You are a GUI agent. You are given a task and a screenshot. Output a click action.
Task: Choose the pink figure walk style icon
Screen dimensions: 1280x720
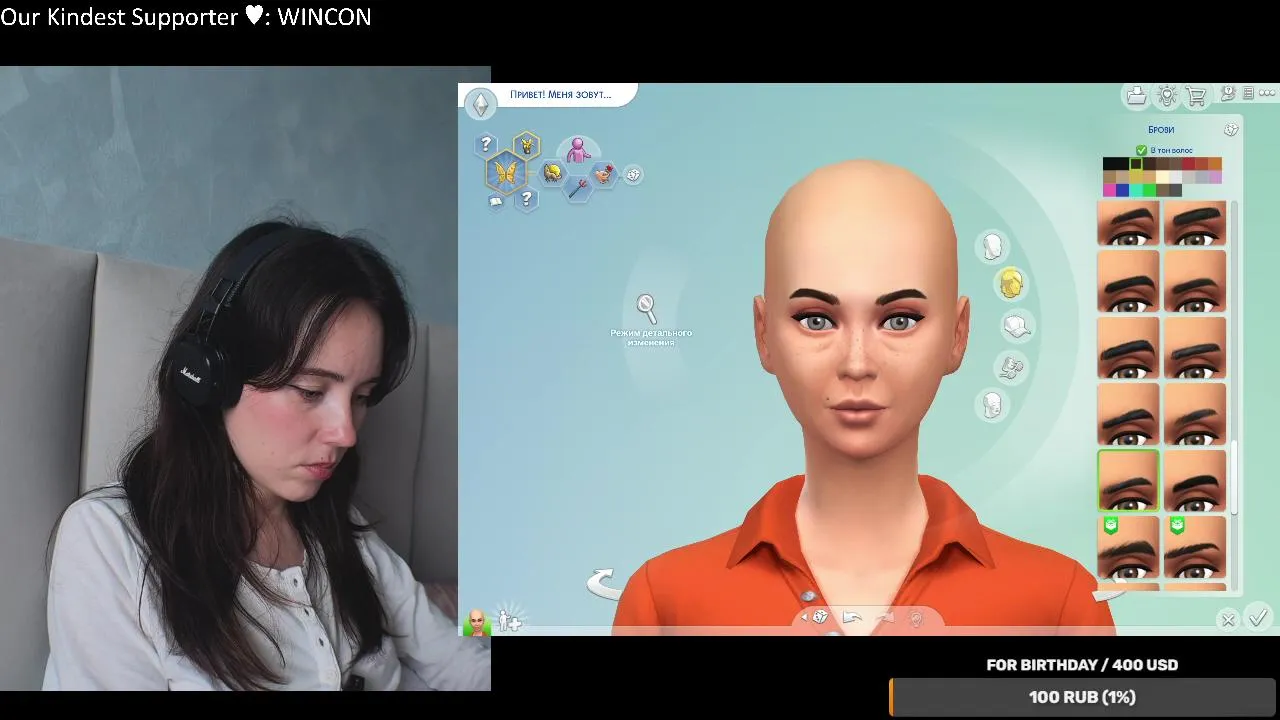[x=578, y=150]
